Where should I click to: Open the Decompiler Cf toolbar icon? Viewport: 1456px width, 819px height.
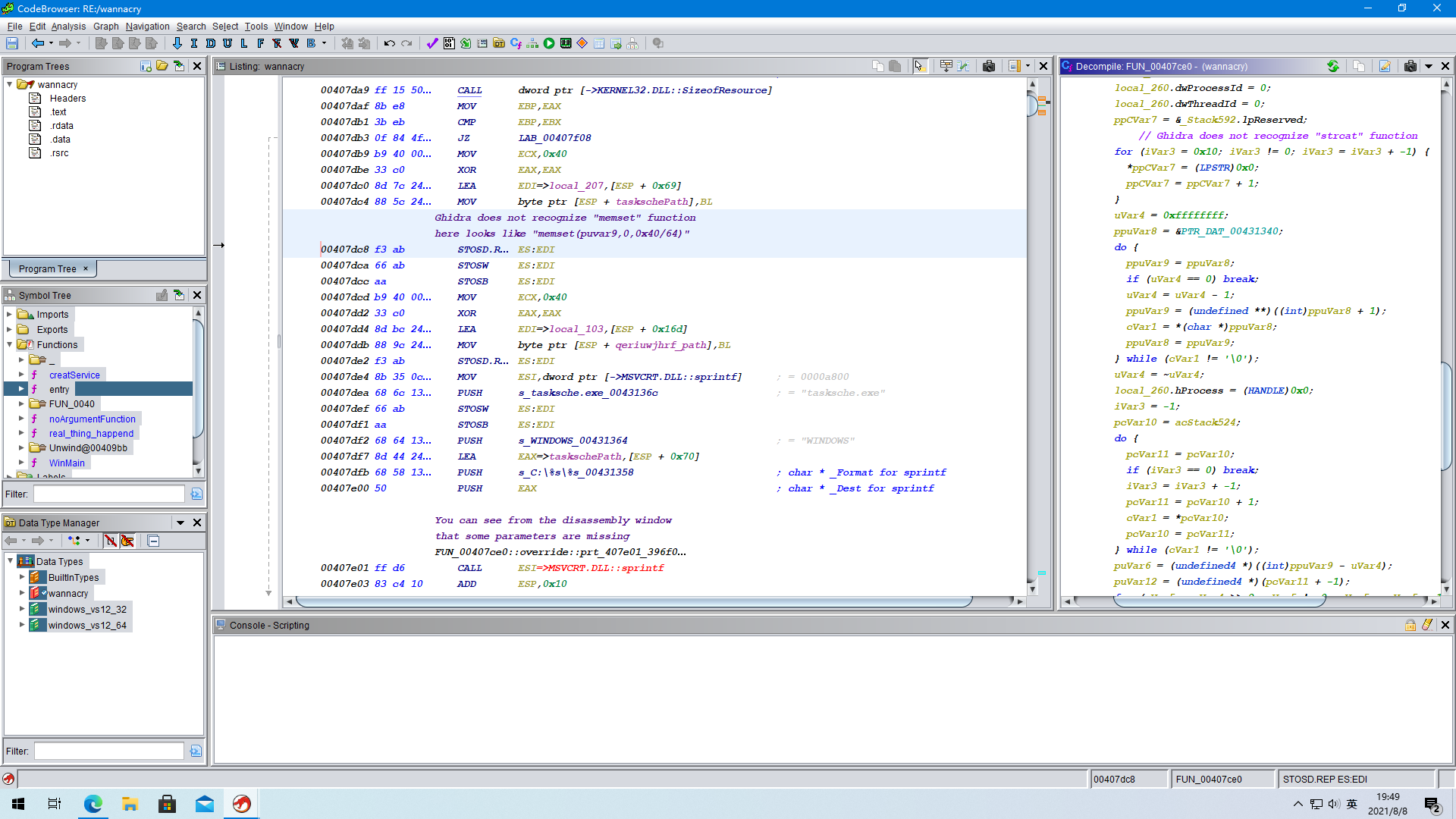coord(516,43)
